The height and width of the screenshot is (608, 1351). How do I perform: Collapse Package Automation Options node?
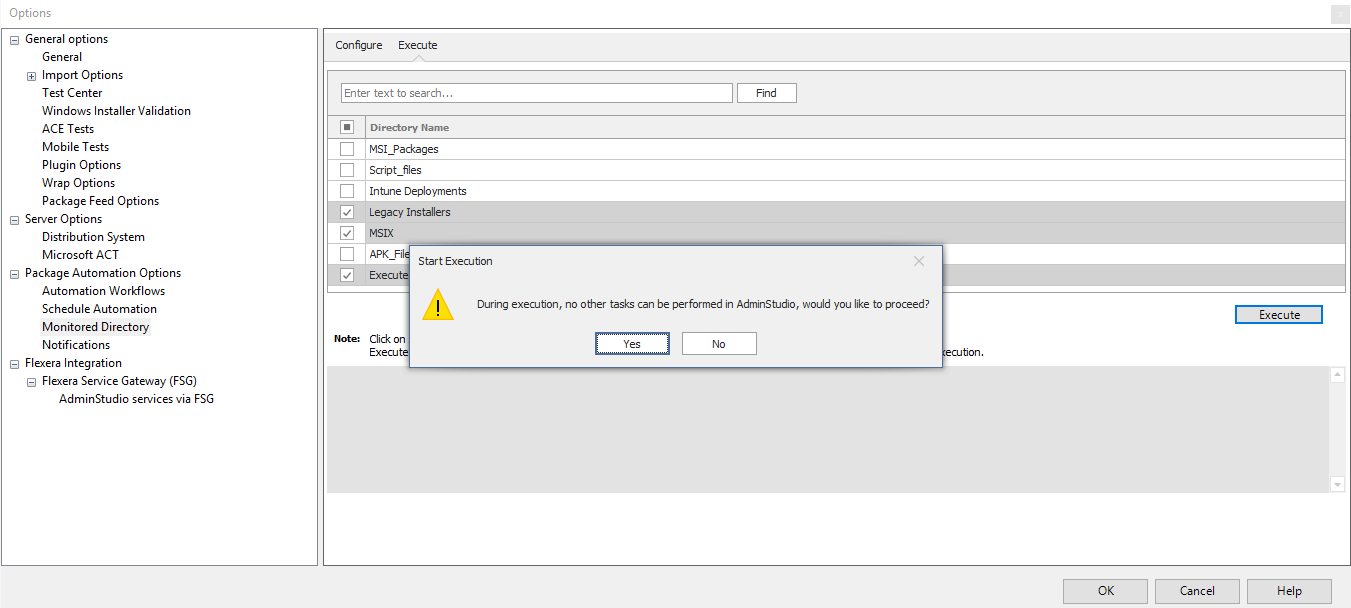click(x=15, y=274)
